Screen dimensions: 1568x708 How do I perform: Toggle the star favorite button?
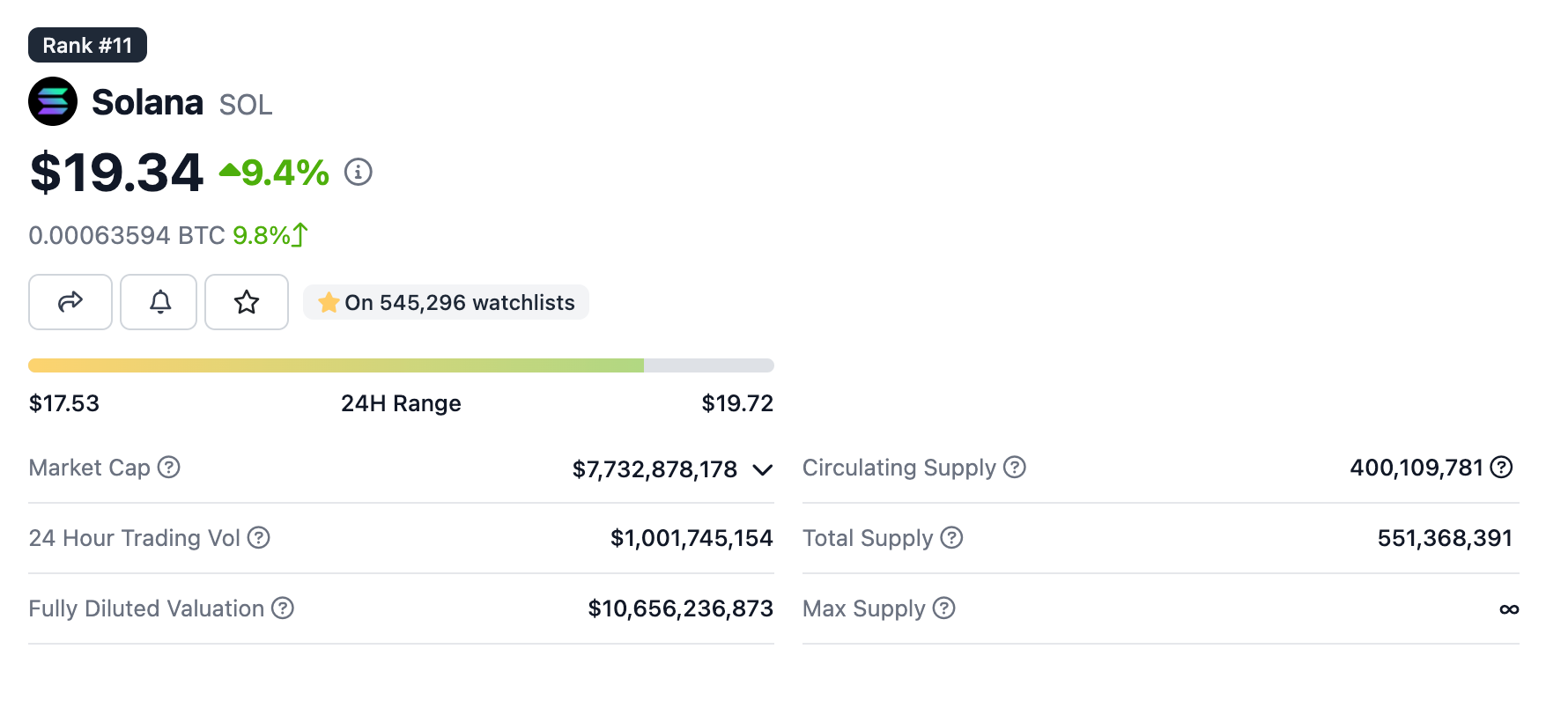pos(247,302)
